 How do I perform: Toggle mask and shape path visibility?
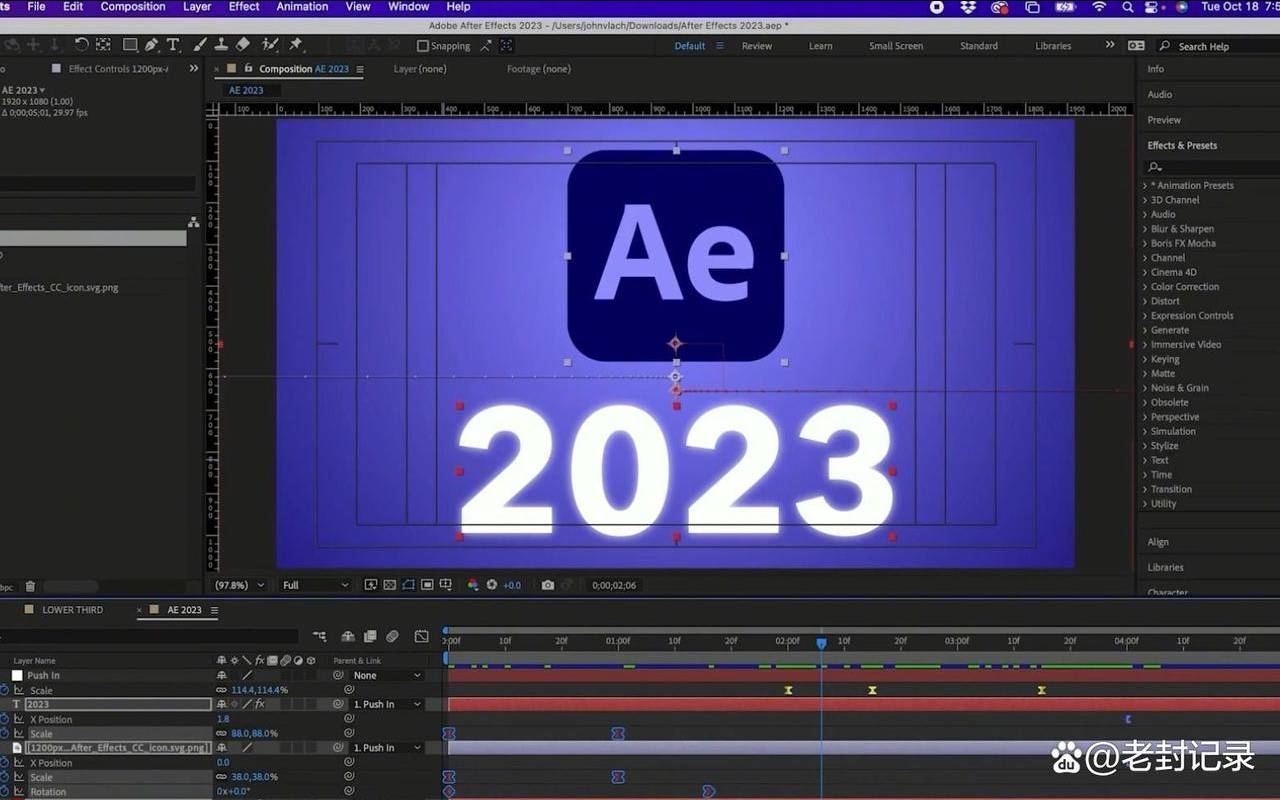click(x=409, y=585)
